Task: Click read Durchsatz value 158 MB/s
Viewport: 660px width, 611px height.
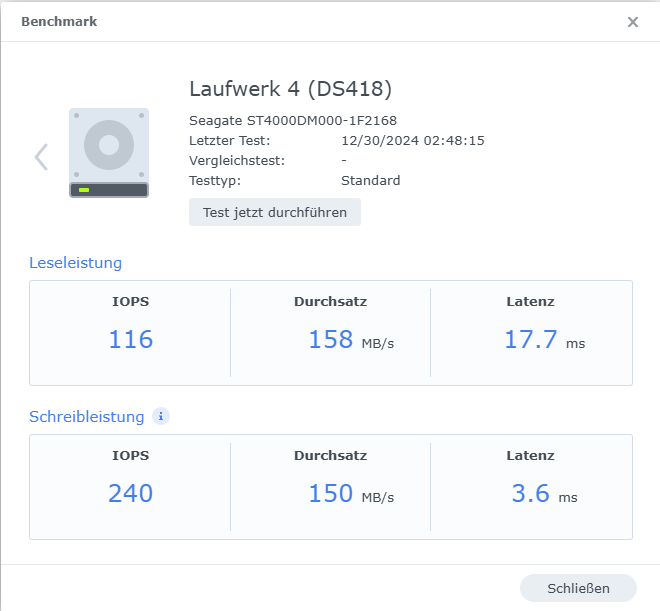Action: 351,340
